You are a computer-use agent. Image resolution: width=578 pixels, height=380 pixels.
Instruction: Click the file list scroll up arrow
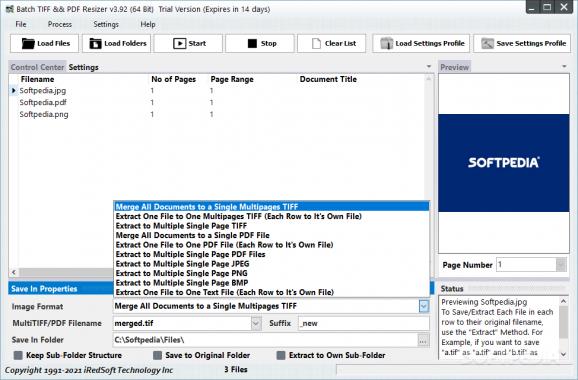pos(428,79)
